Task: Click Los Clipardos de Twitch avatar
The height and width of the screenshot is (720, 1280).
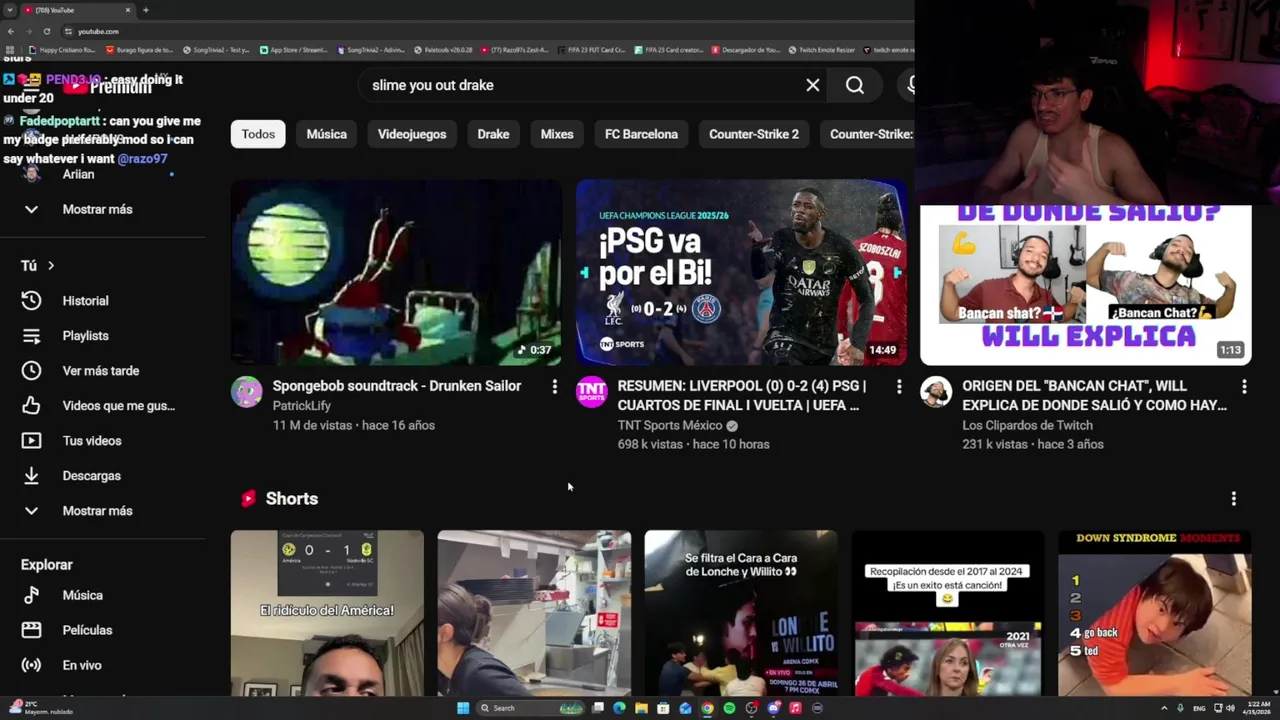Action: point(936,391)
